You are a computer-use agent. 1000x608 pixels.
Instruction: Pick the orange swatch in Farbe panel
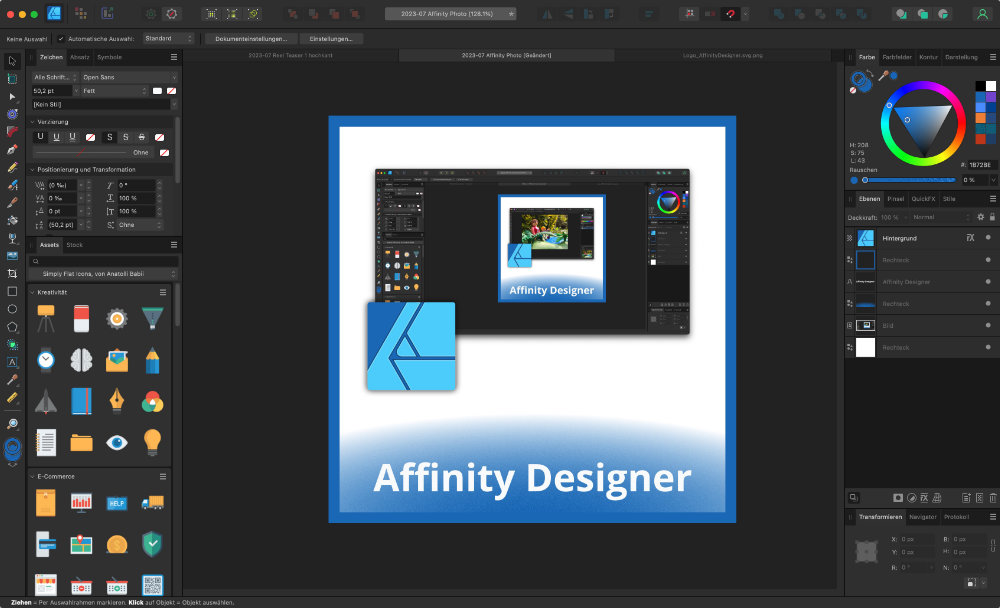[980, 118]
